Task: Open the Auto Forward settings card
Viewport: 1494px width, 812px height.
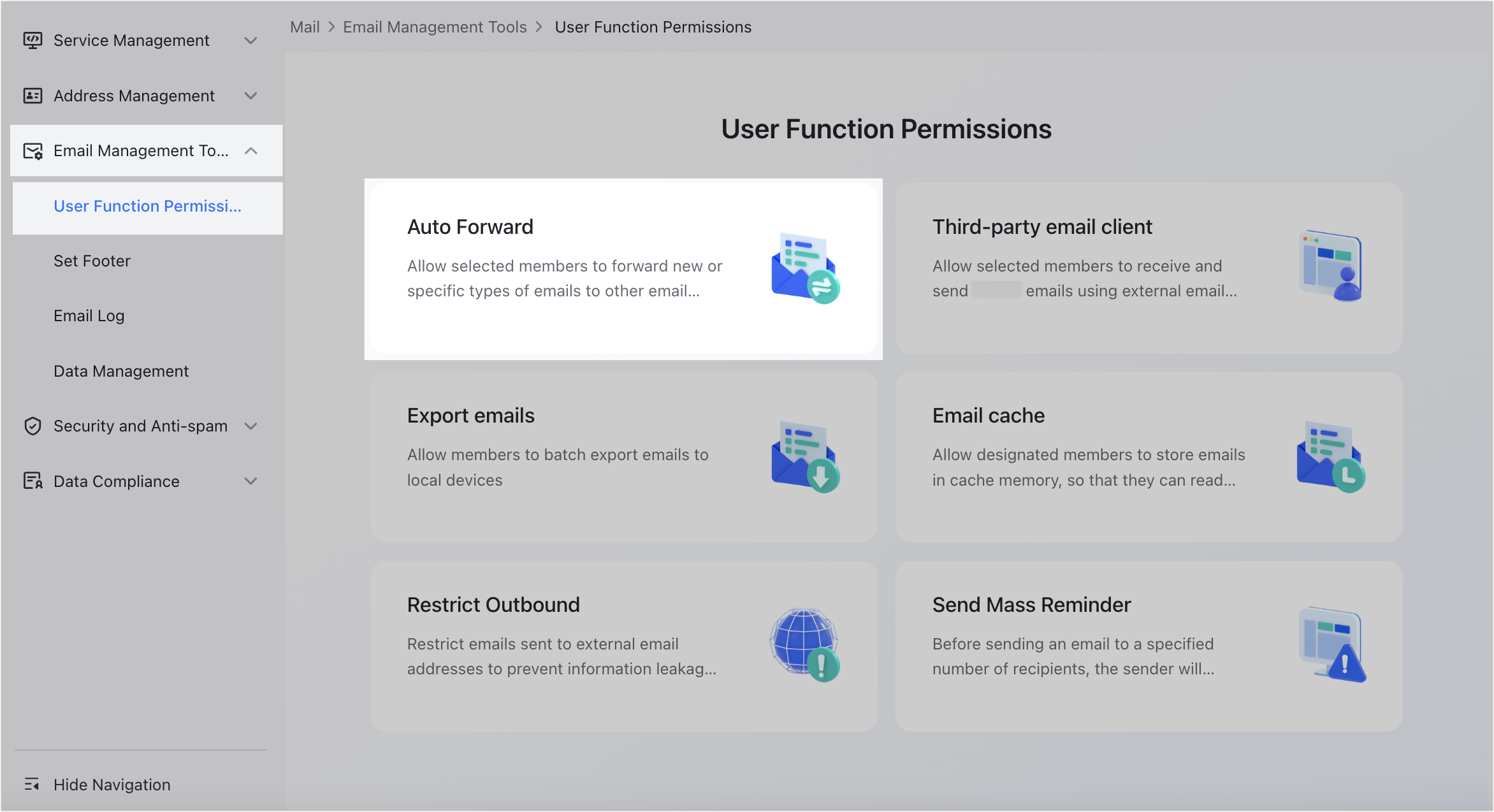Action: coord(623,268)
